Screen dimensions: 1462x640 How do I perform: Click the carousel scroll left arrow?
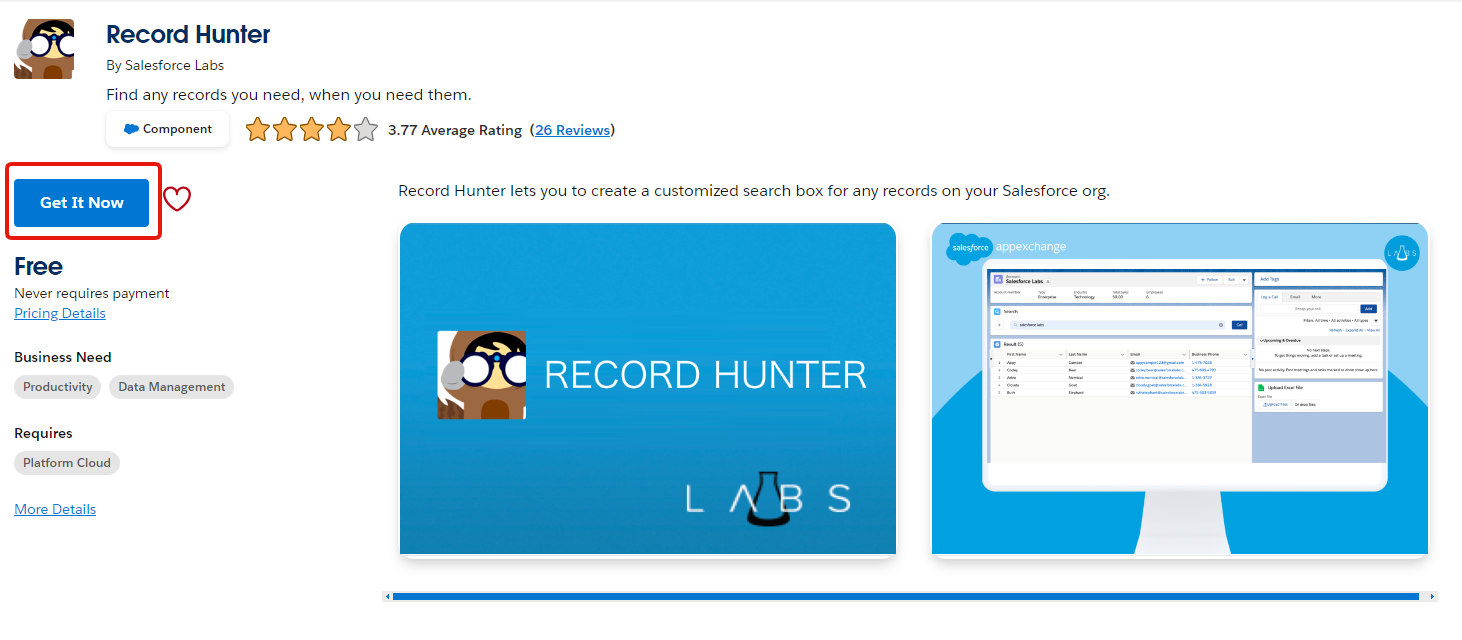tap(387, 597)
